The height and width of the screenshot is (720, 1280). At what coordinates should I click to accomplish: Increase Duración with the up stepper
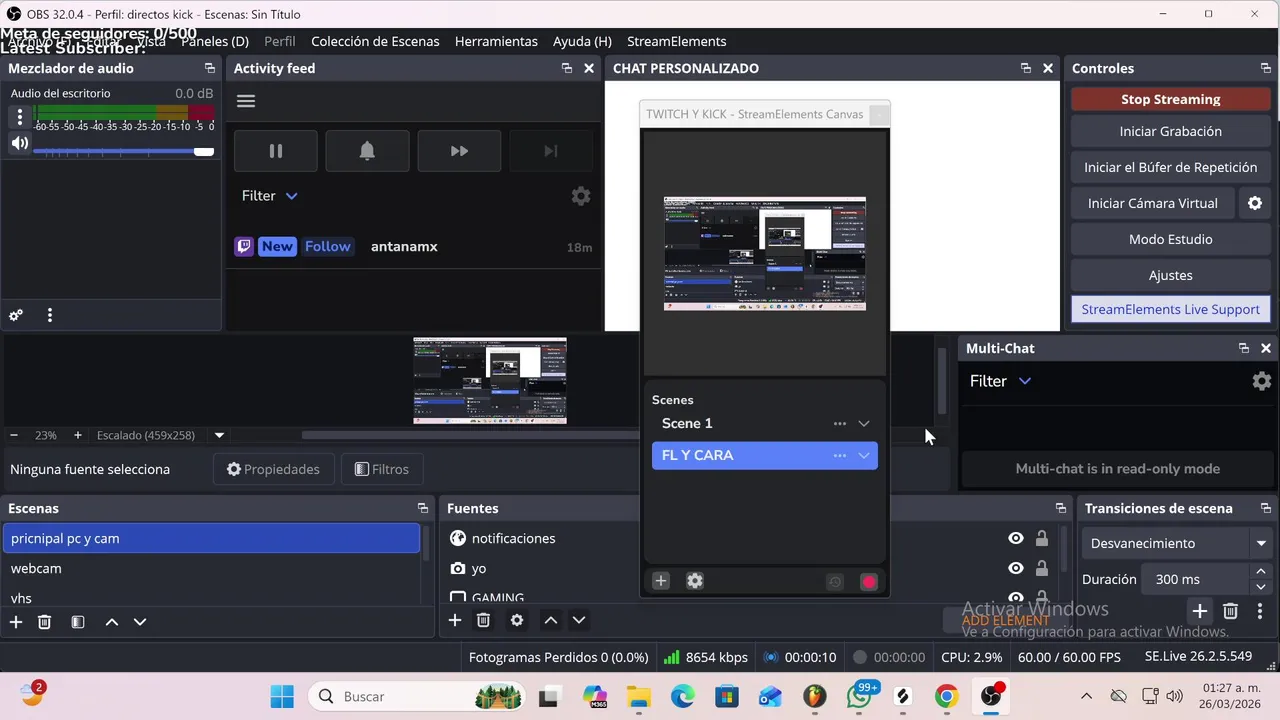pyautogui.click(x=1260, y=572)
